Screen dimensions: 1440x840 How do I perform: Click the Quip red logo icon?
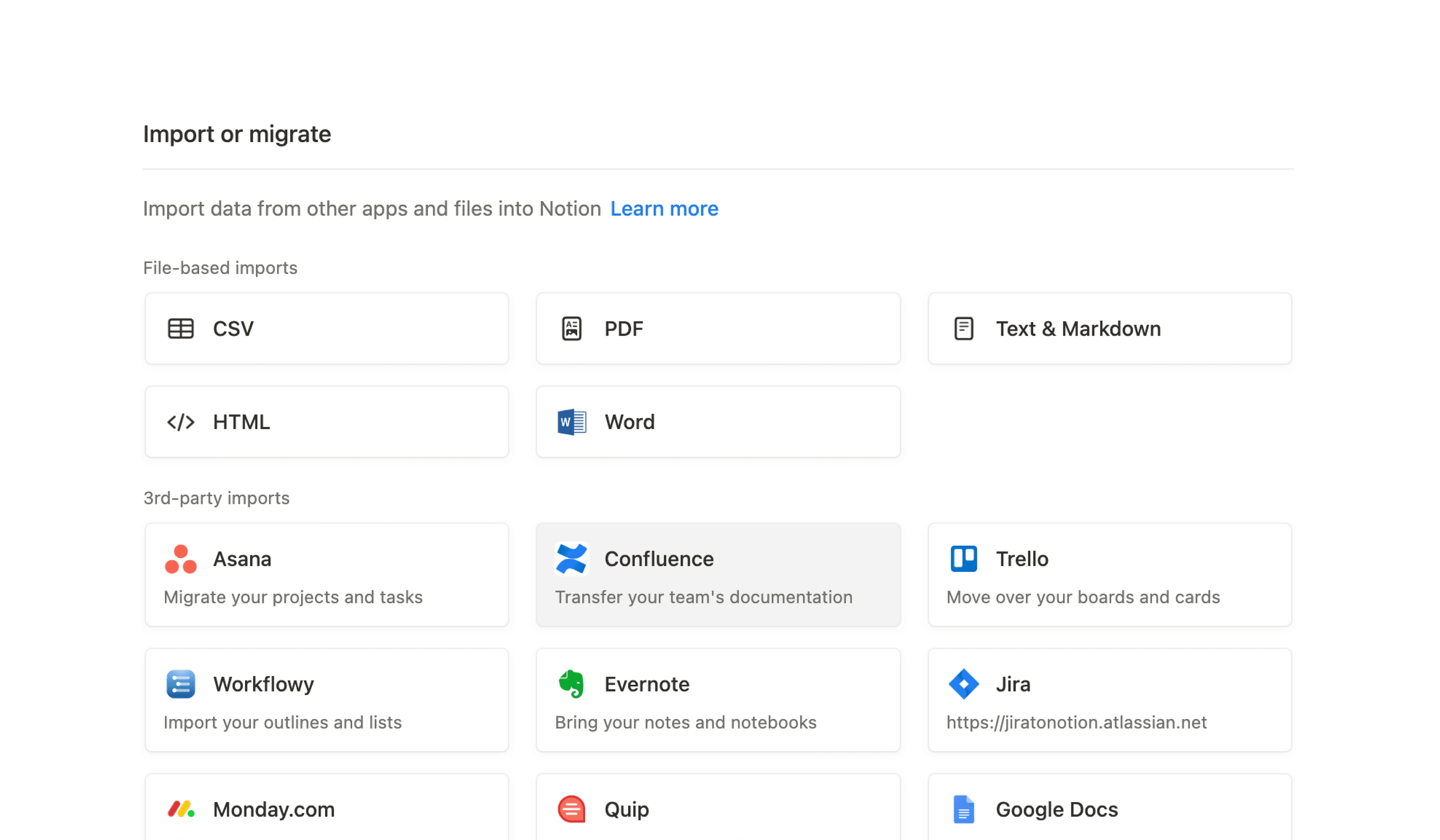pos(571,809)
